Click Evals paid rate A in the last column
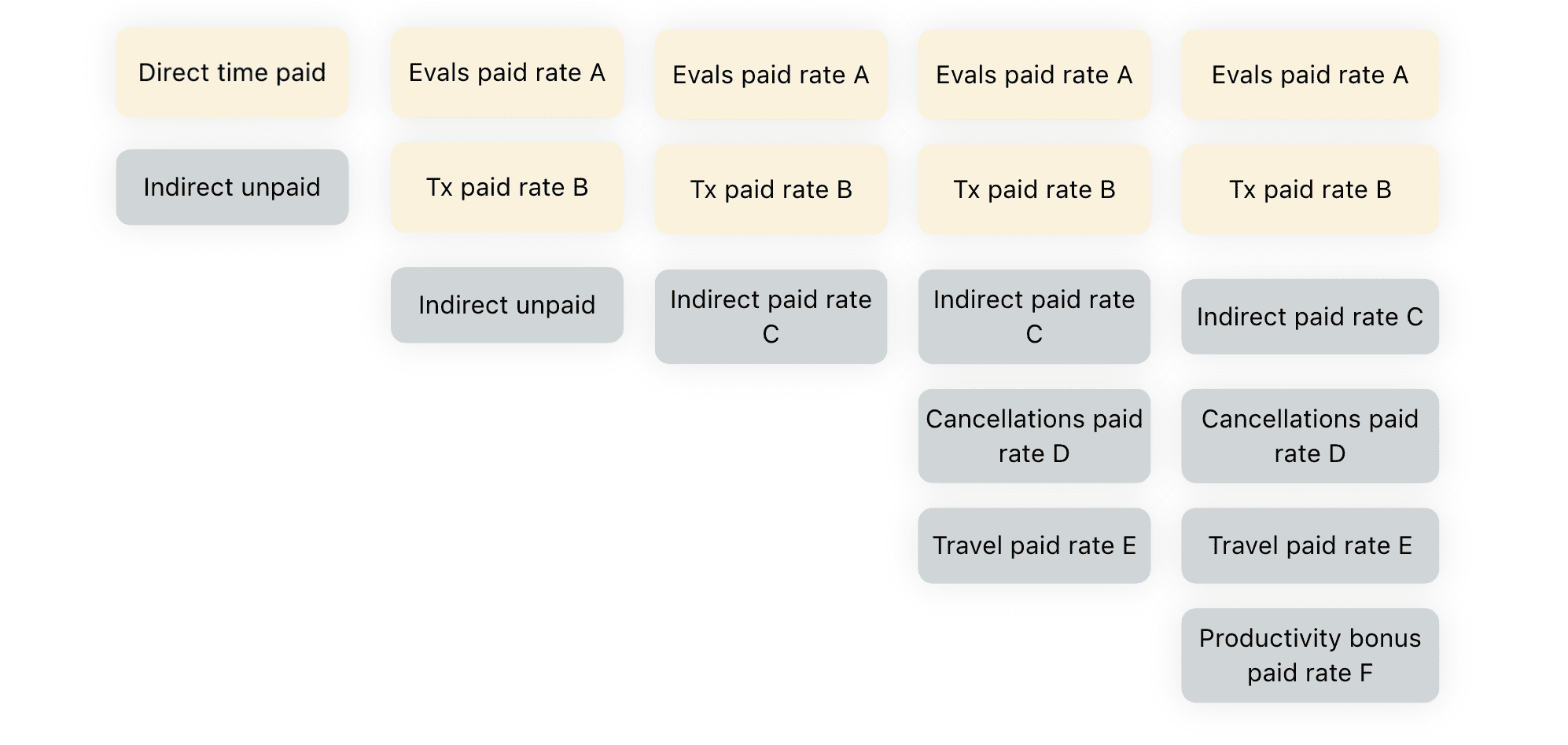The width and height of the screenshot is (1568, 745). pos(1310,75)
